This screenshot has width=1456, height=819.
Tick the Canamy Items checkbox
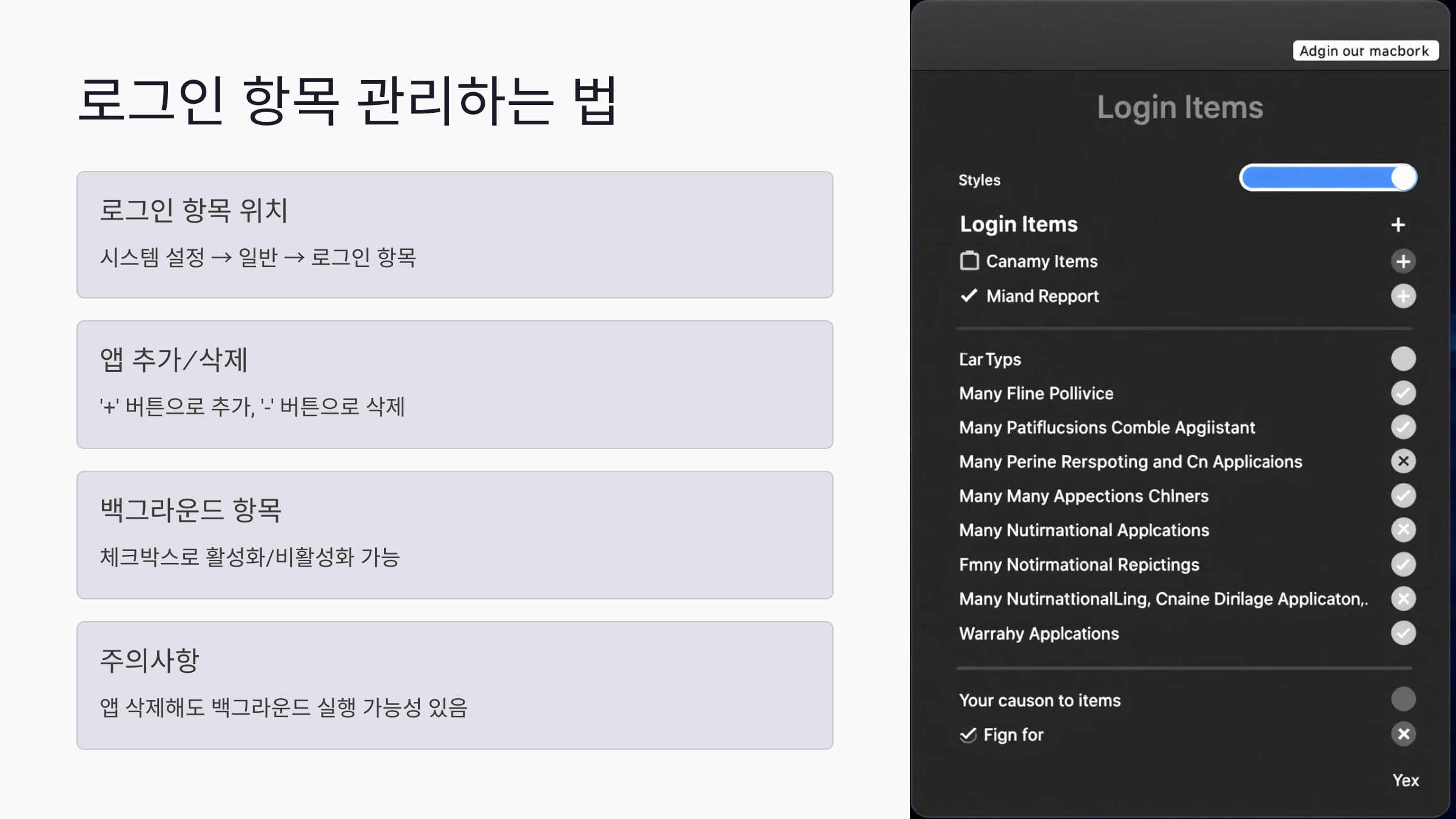click(969, 261)
